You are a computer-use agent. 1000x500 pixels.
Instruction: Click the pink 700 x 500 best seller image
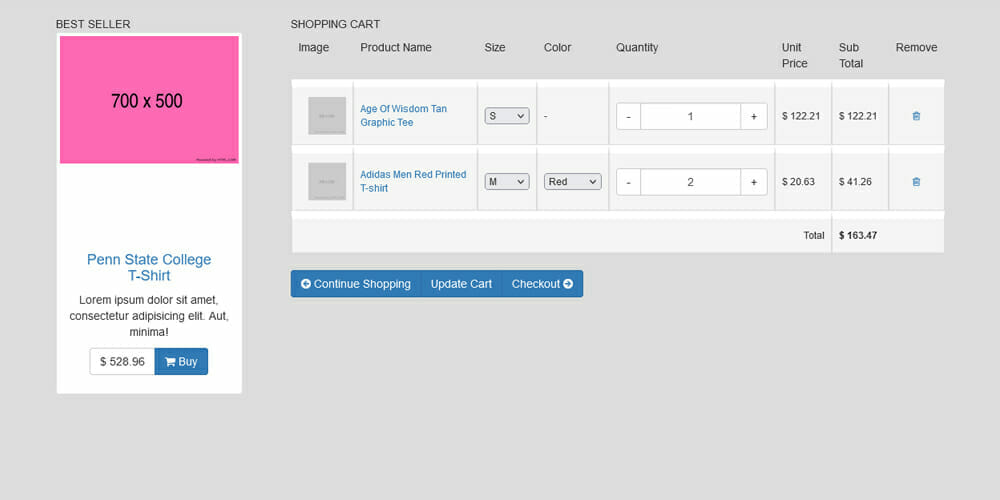149,100
